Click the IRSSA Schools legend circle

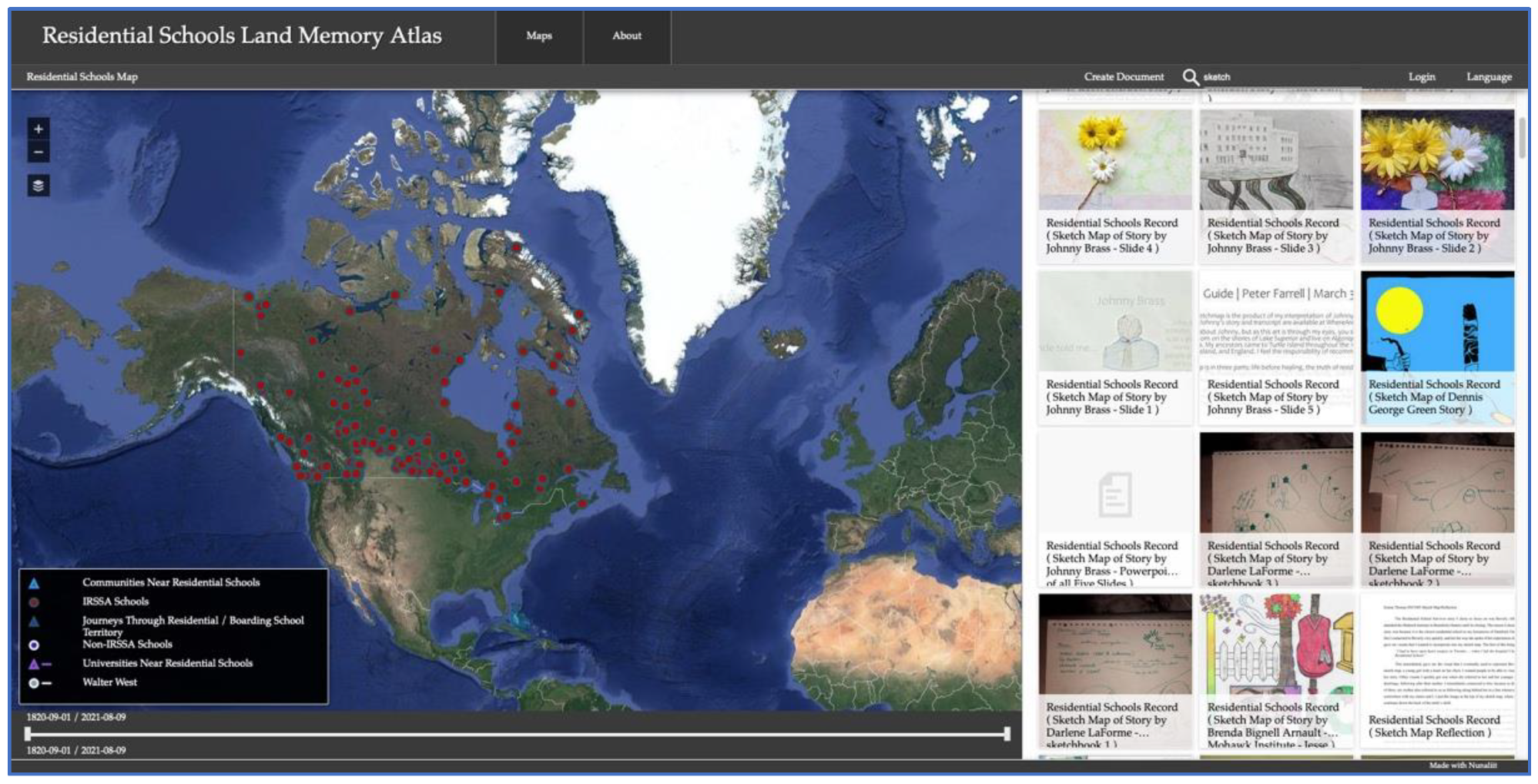tap(34, 602)
